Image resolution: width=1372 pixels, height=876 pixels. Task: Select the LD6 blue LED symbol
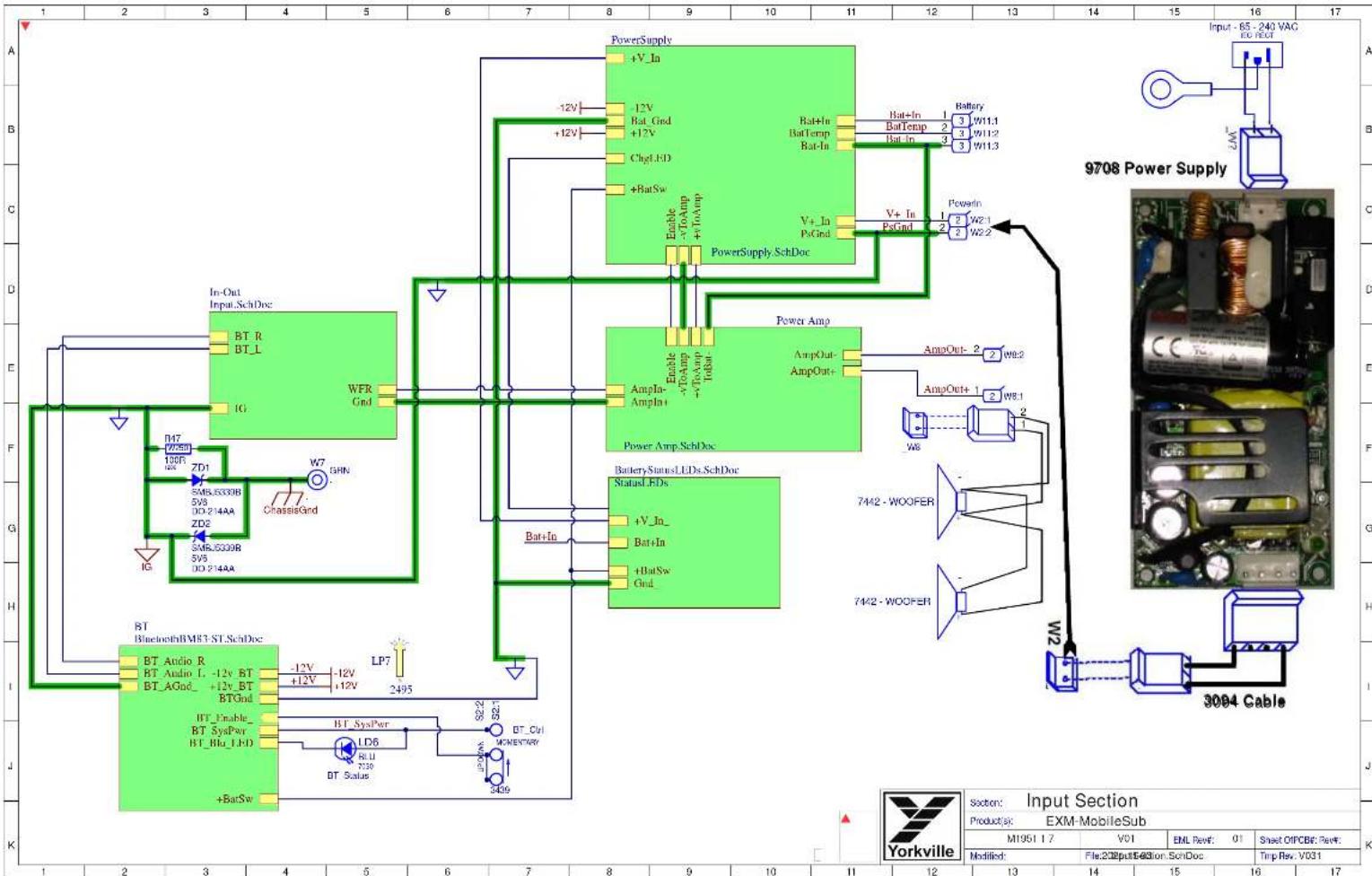coord(345,748)
